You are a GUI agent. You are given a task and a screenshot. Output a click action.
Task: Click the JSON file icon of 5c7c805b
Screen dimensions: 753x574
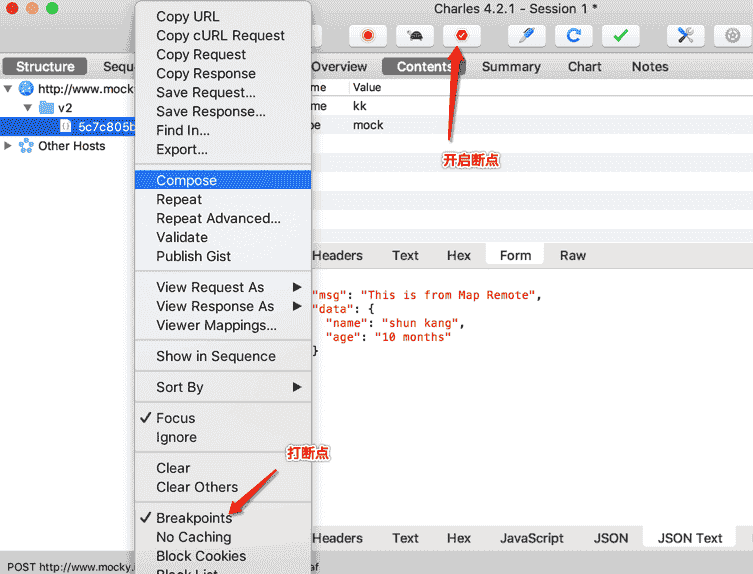66,126
